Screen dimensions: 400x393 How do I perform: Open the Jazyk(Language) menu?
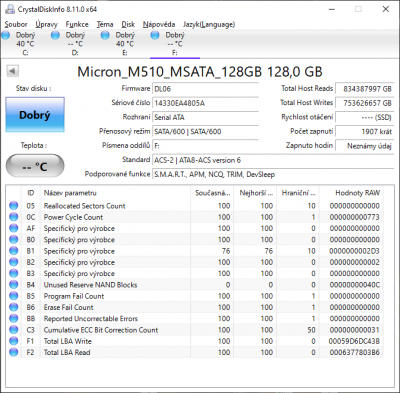coord(209,24)
